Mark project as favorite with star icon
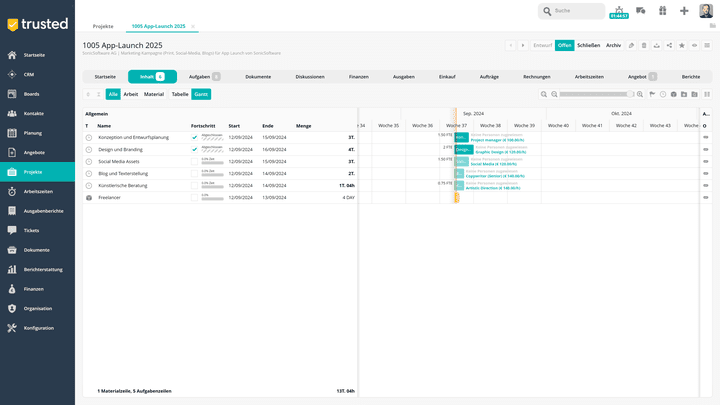 [x=682, y=45]
